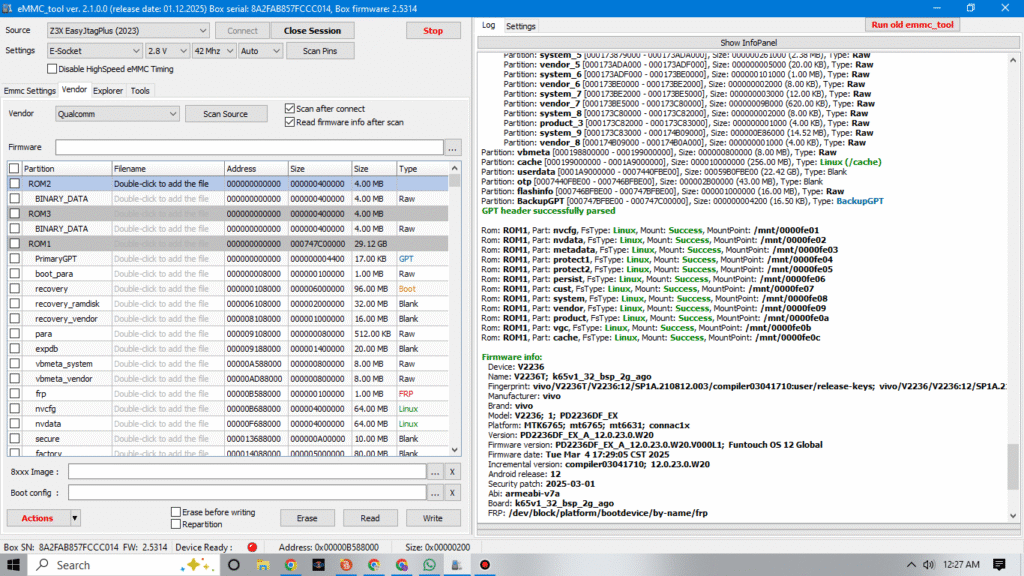Click the Device Ready status indicator

tap(252, 548)
